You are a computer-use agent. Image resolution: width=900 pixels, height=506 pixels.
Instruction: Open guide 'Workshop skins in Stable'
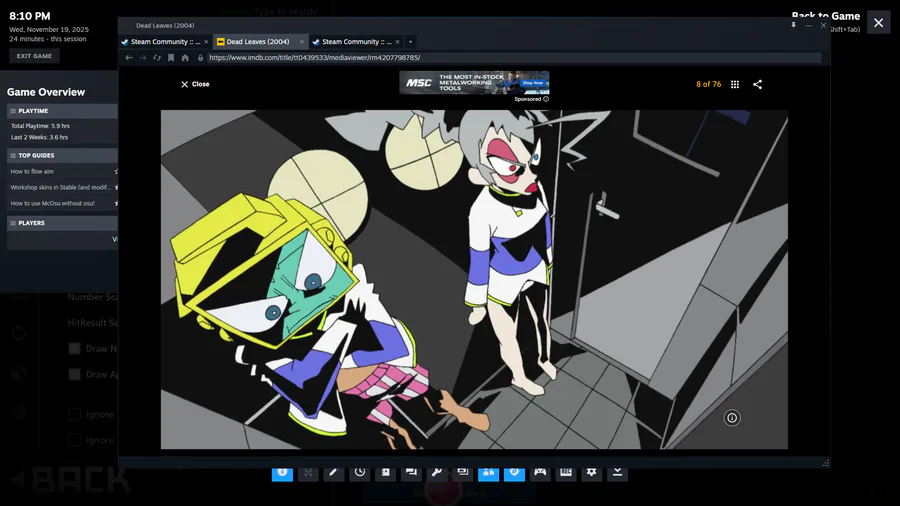60,188
